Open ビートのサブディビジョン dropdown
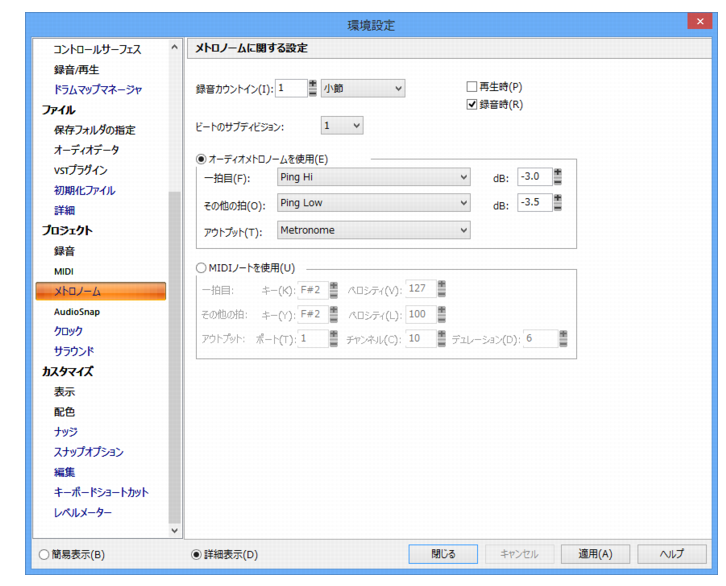 [342, 125]
